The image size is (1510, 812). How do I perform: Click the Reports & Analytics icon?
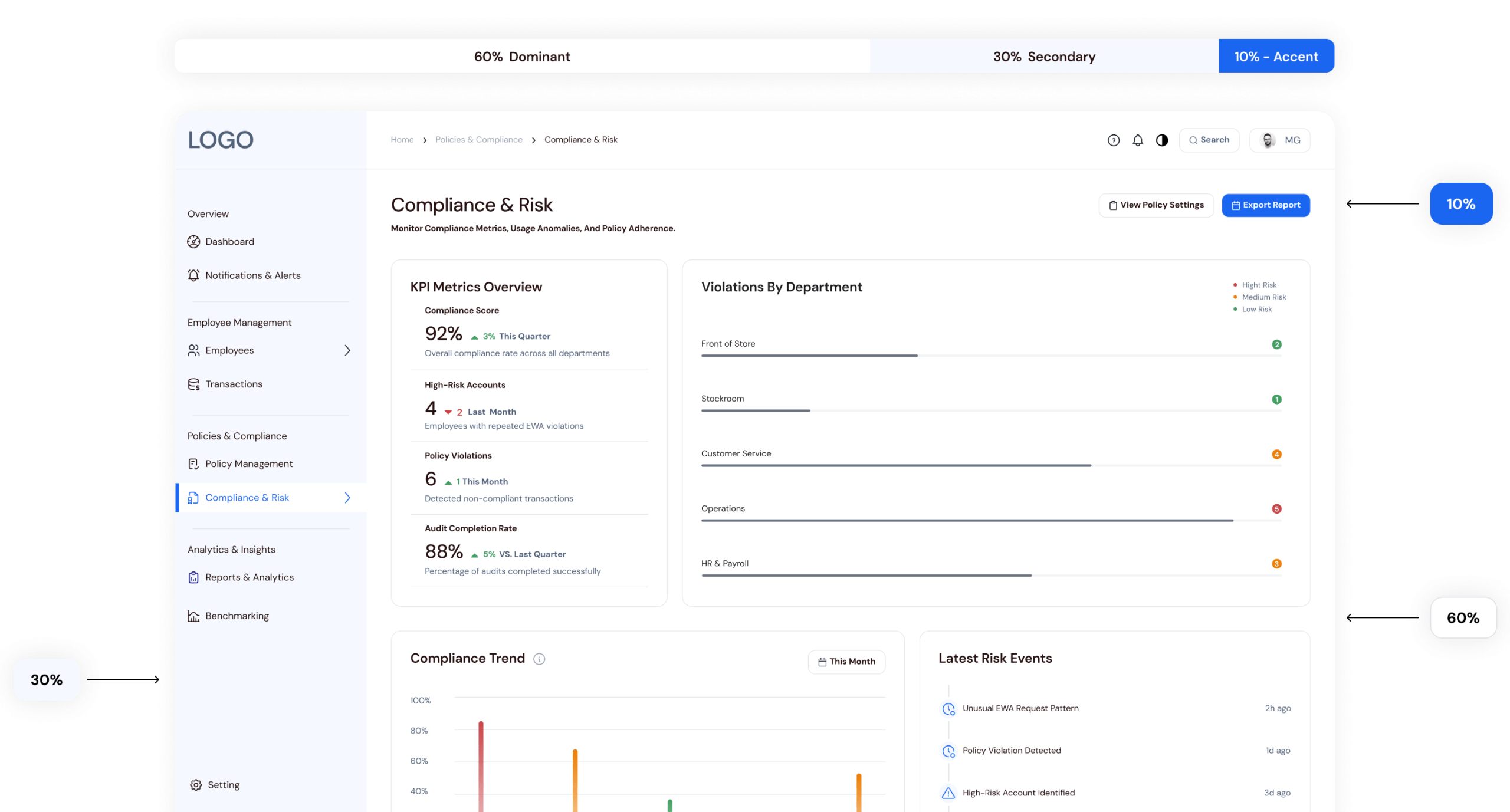tap(193, 577)
